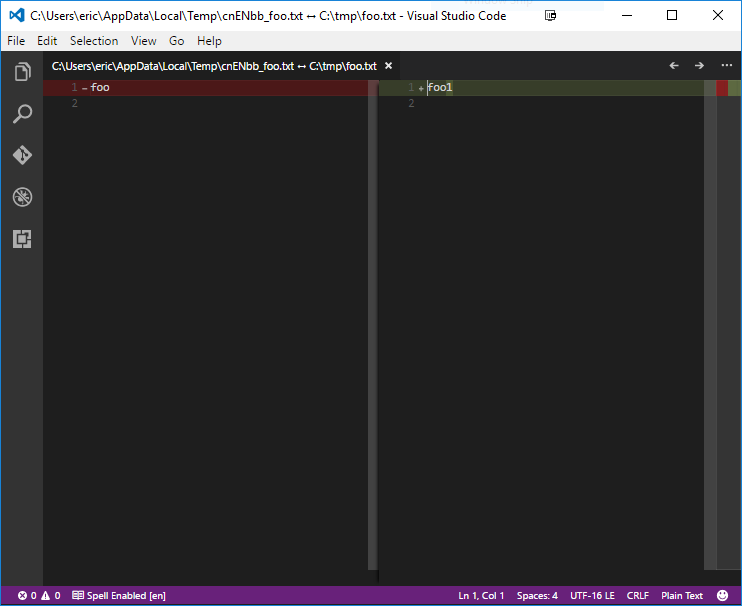This screenshot has width=742, height=606.
Task: Click the left pane vertical scrollbar
Action: [373, 325]
